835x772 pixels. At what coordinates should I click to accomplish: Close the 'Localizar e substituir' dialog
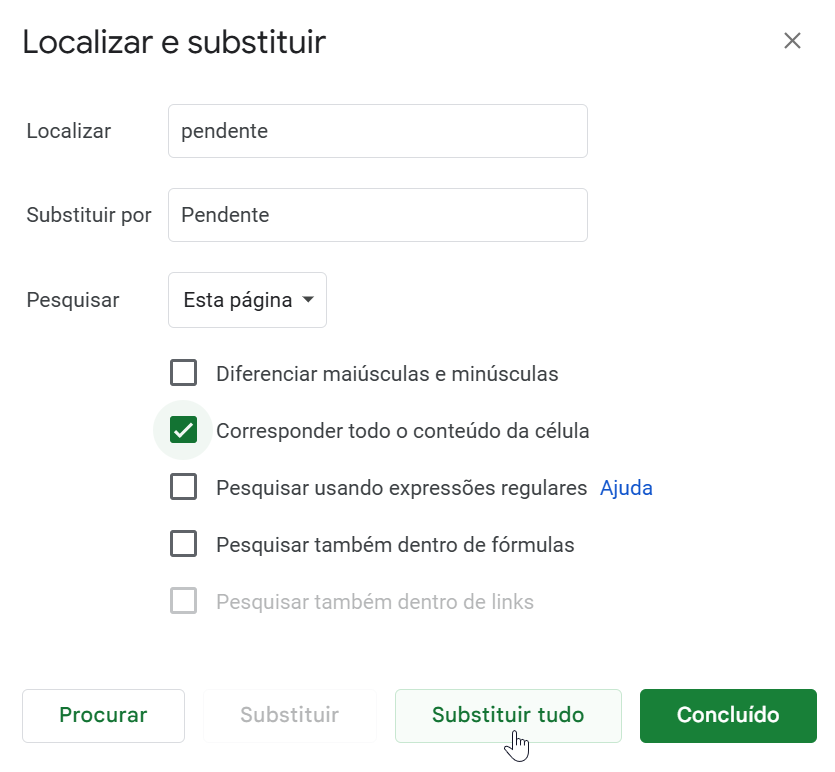coord(792,41)
